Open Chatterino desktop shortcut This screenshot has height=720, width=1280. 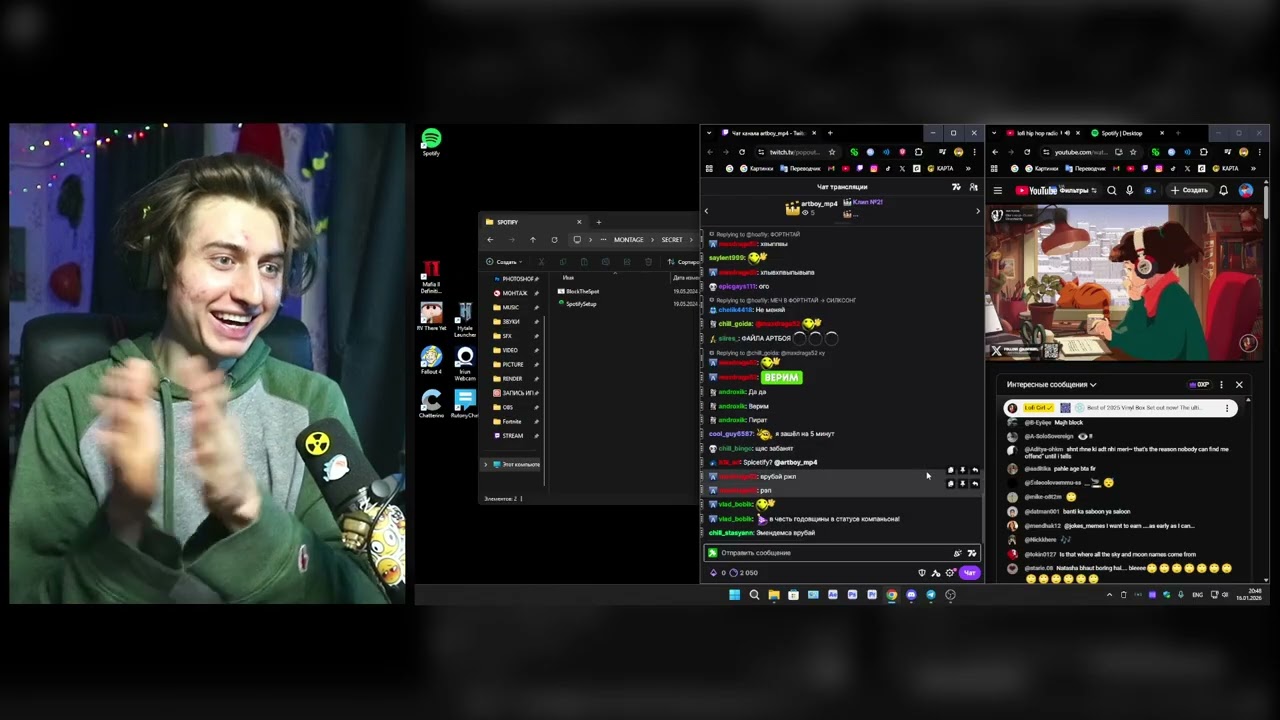point(431,404)
